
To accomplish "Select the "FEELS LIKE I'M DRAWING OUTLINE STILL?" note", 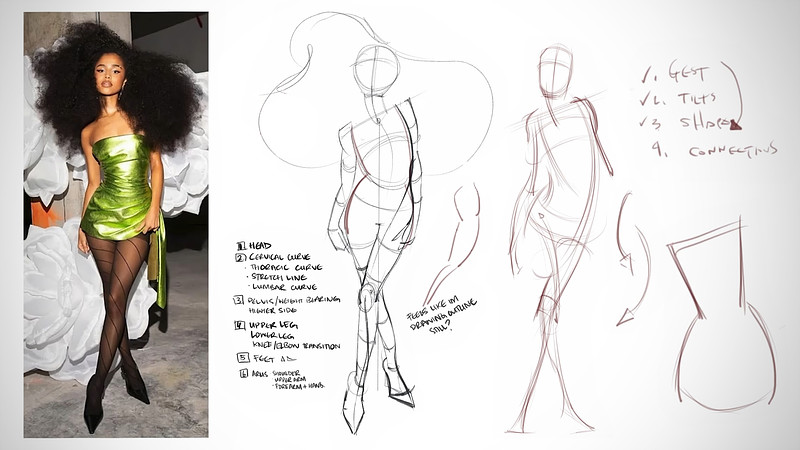I will point(441,315).
